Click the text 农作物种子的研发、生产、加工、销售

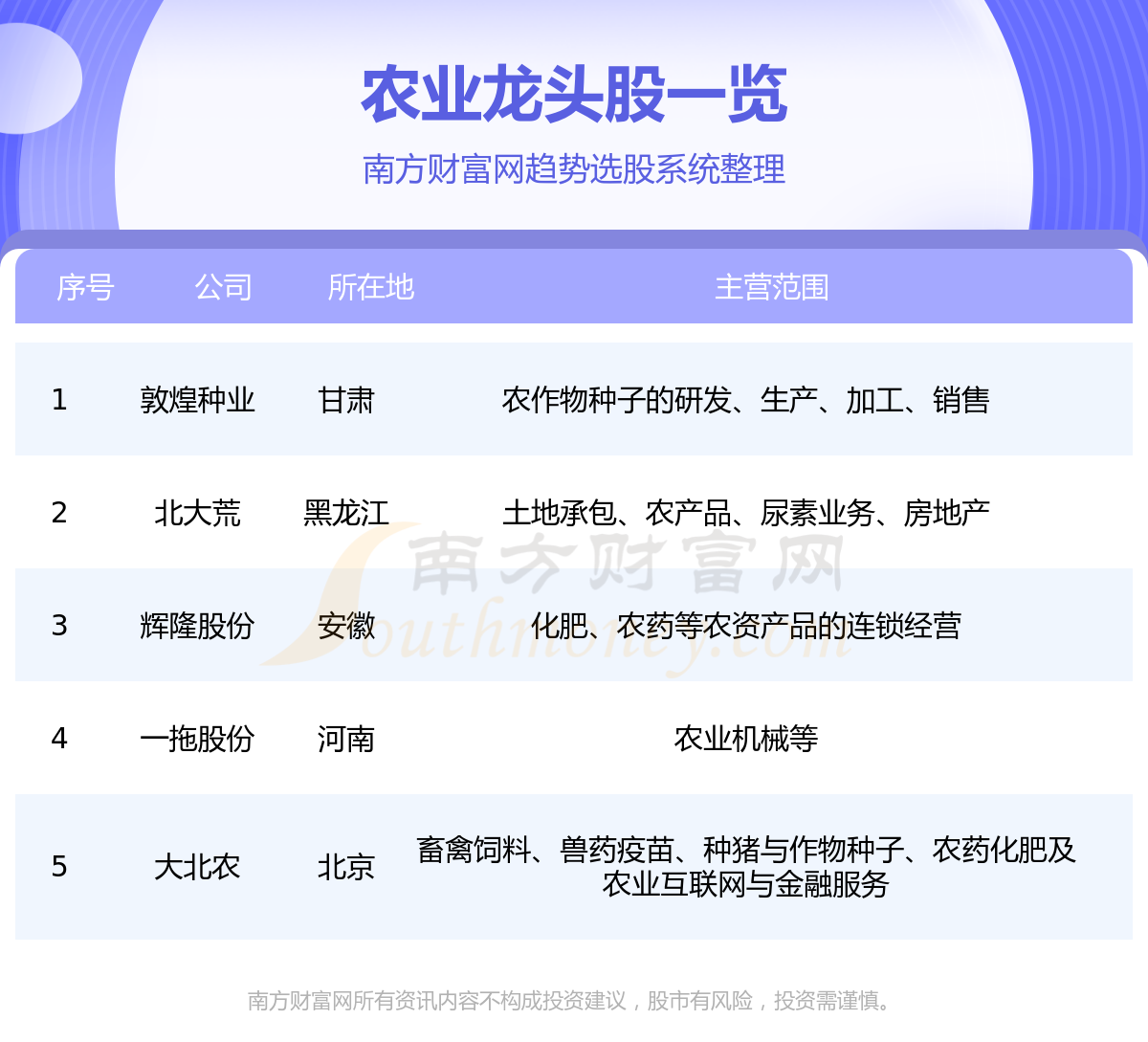pos(746,400)
